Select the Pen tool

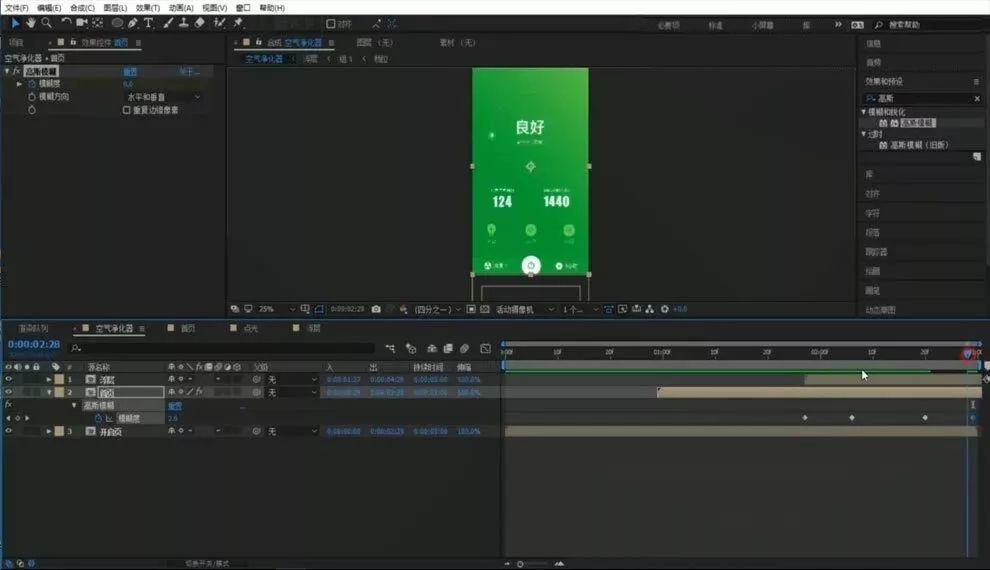click(x=133, y=23)
